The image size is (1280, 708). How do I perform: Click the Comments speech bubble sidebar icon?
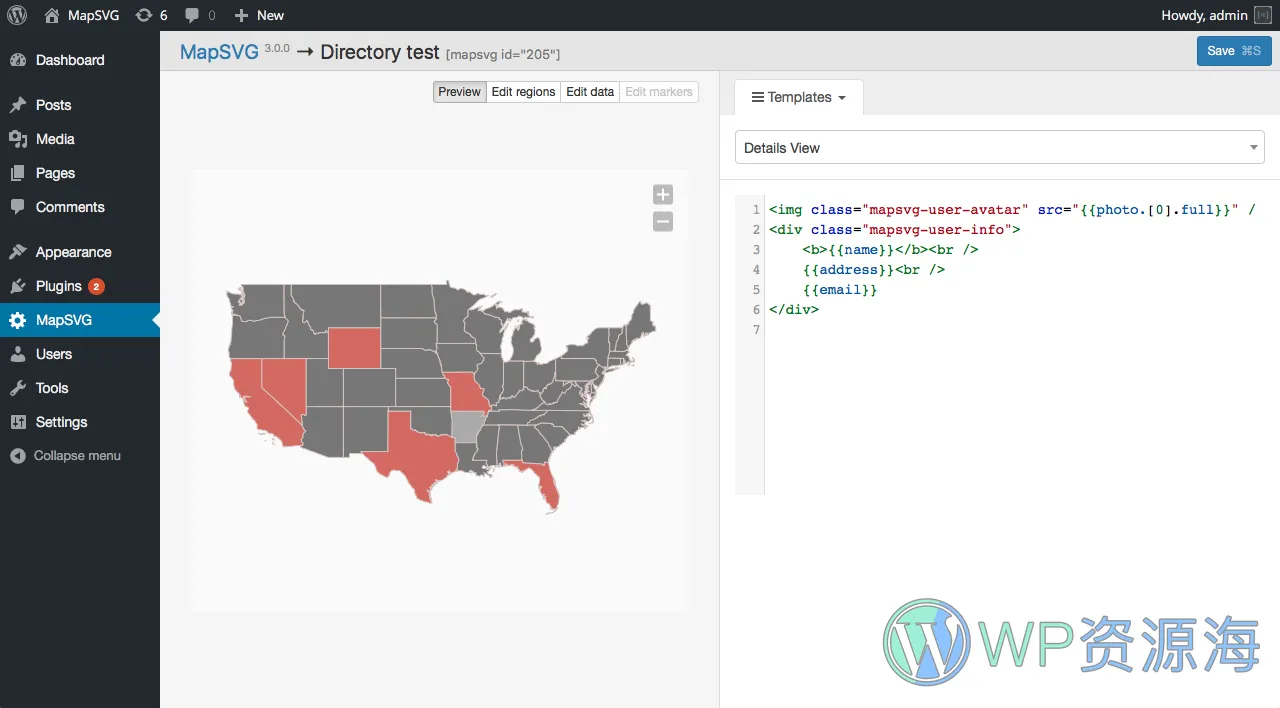pos(18,207)
